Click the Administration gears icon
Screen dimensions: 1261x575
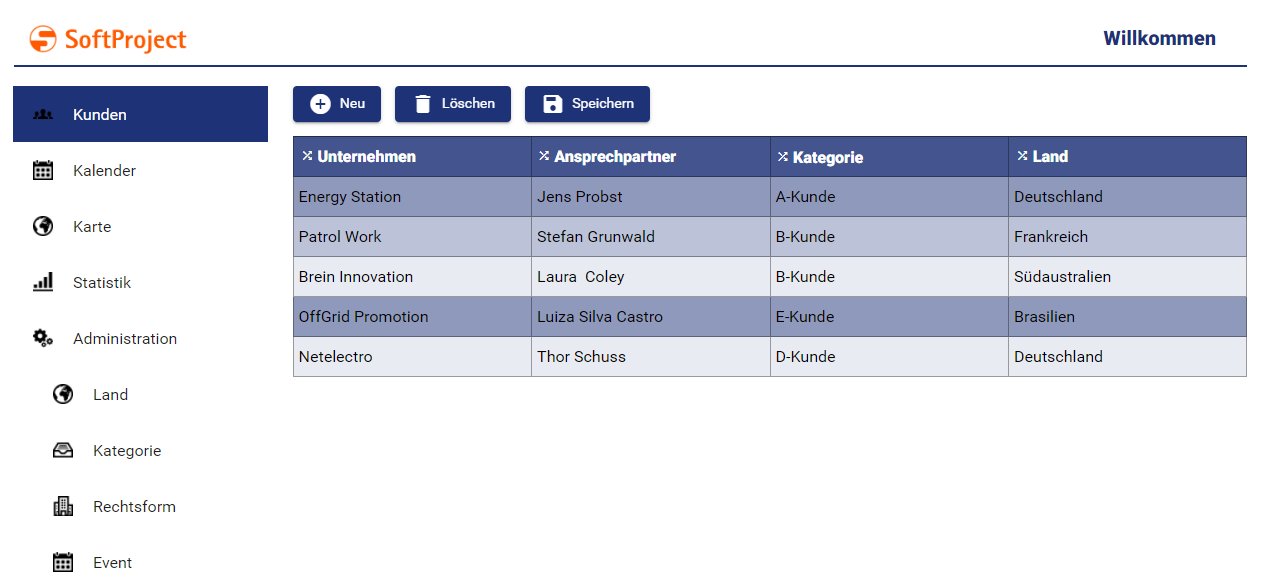[43, 339]
